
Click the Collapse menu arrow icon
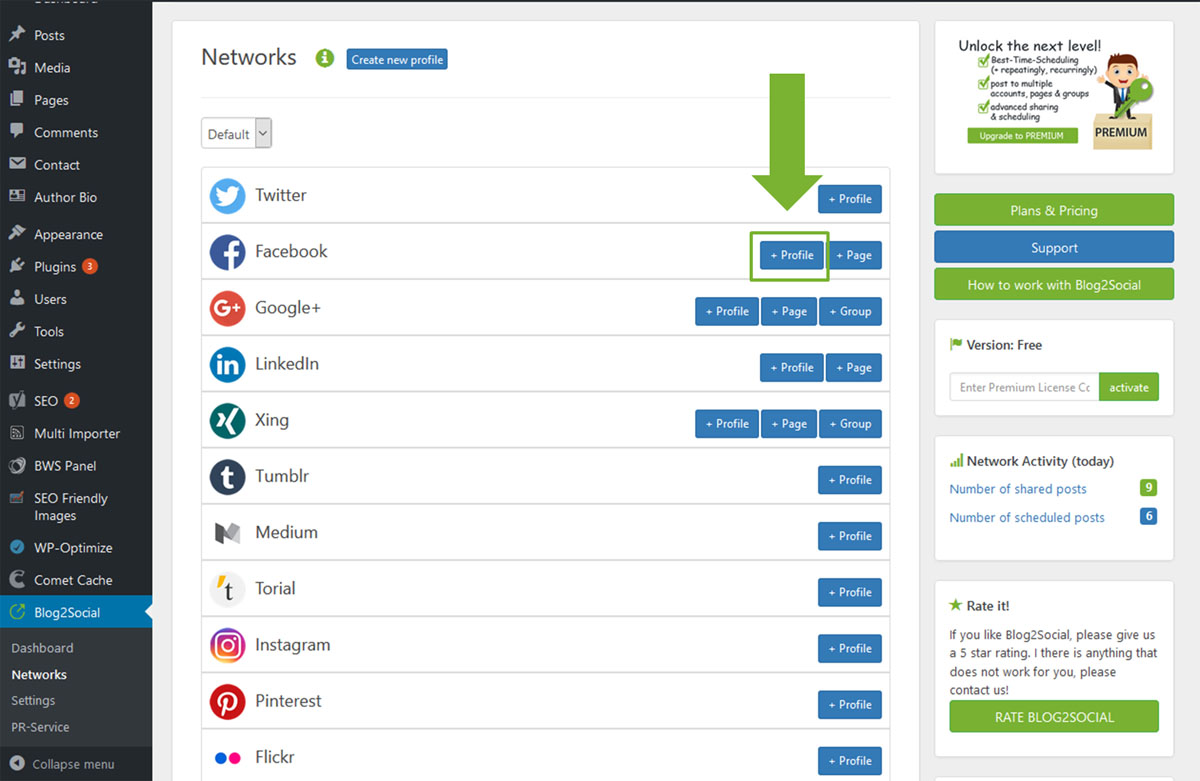coord(17,764)
